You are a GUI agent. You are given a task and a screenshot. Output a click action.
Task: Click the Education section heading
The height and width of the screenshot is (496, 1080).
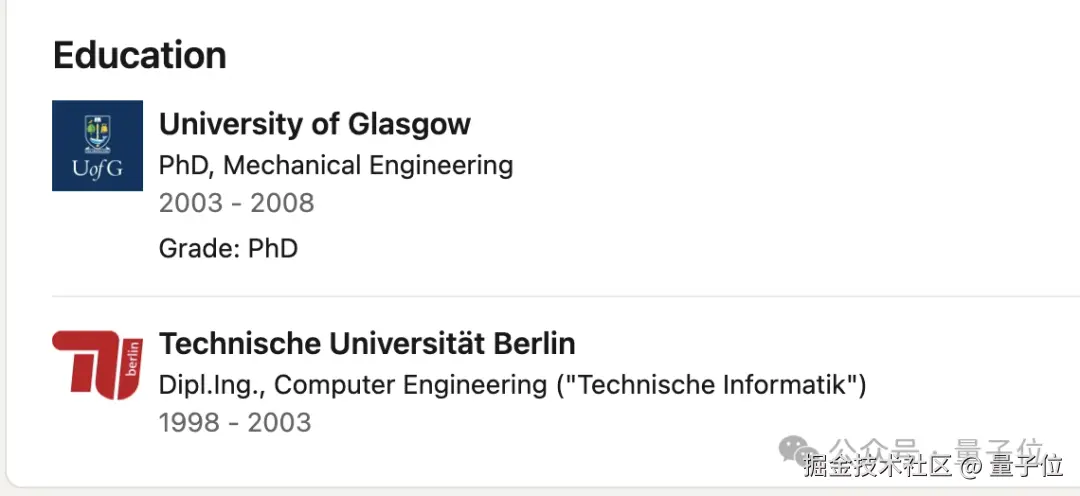click(140, 55)
